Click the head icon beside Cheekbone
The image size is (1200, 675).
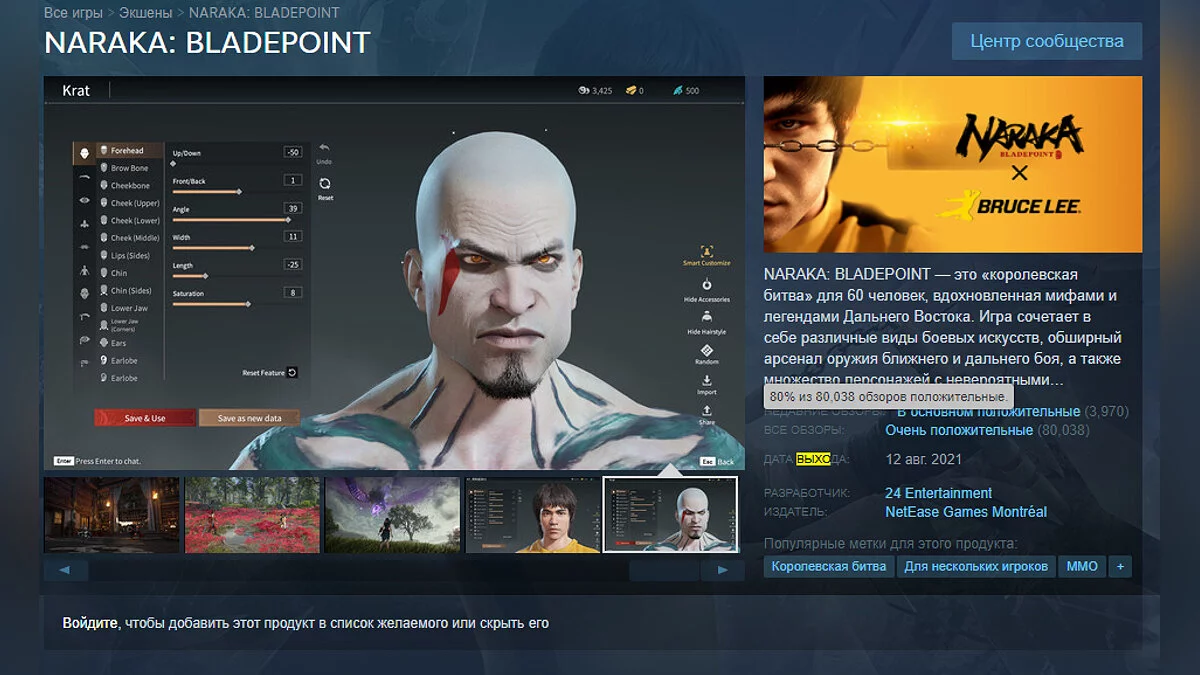(x=104, y=185)
